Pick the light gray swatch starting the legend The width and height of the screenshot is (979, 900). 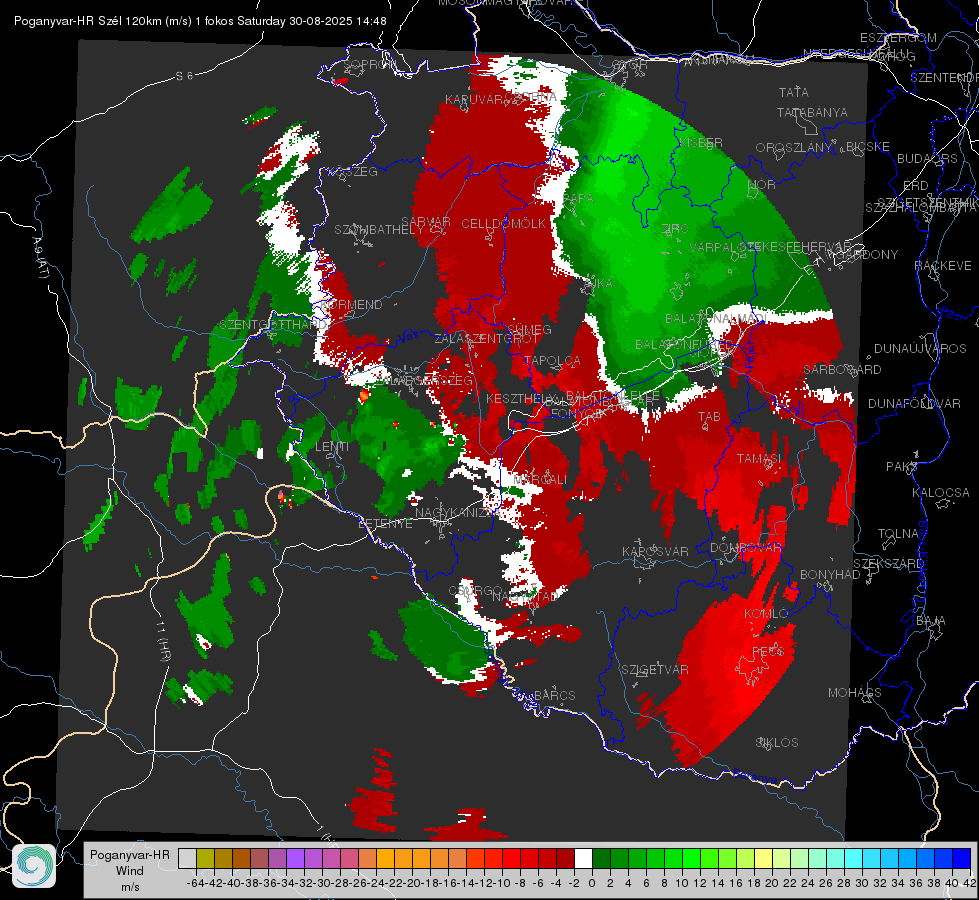click(187, 858)
